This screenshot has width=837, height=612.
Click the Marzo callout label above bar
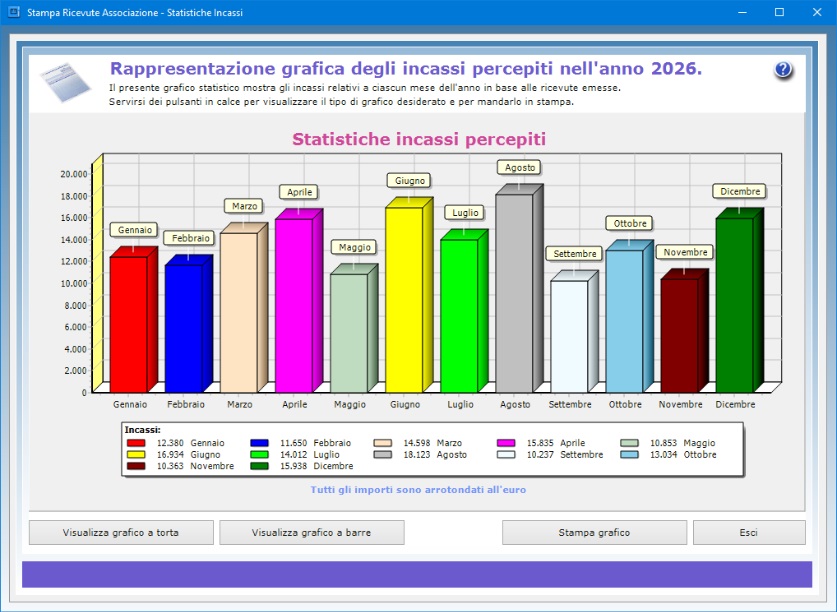(x=244, y=206)
